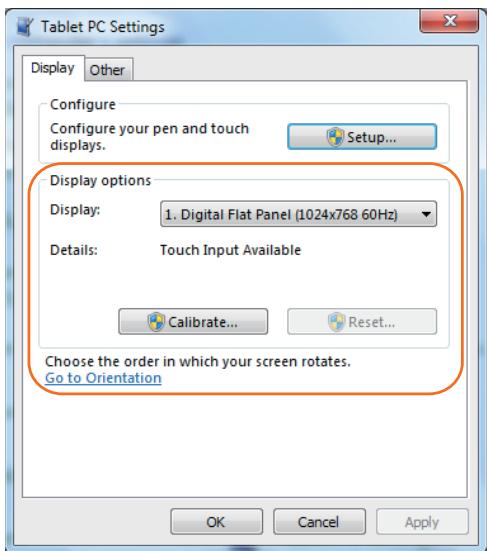Click the 'Display options' group label

100,180
